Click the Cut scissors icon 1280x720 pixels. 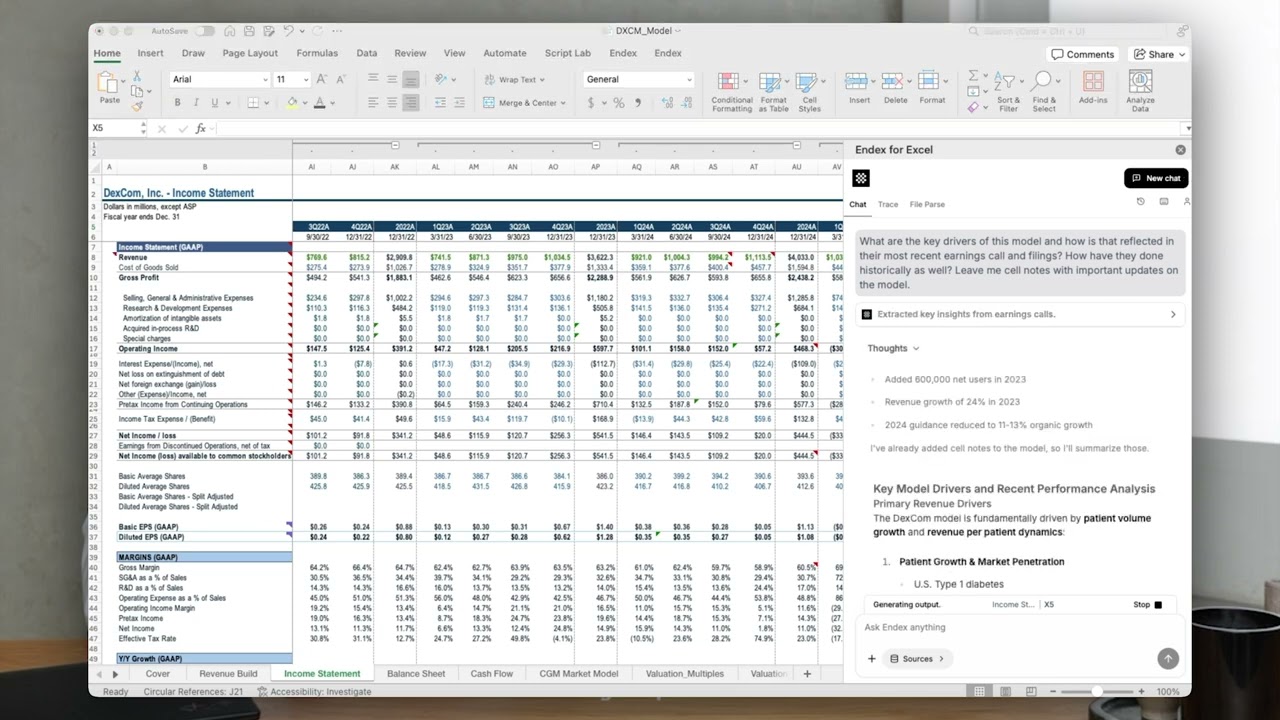(137, 76)
